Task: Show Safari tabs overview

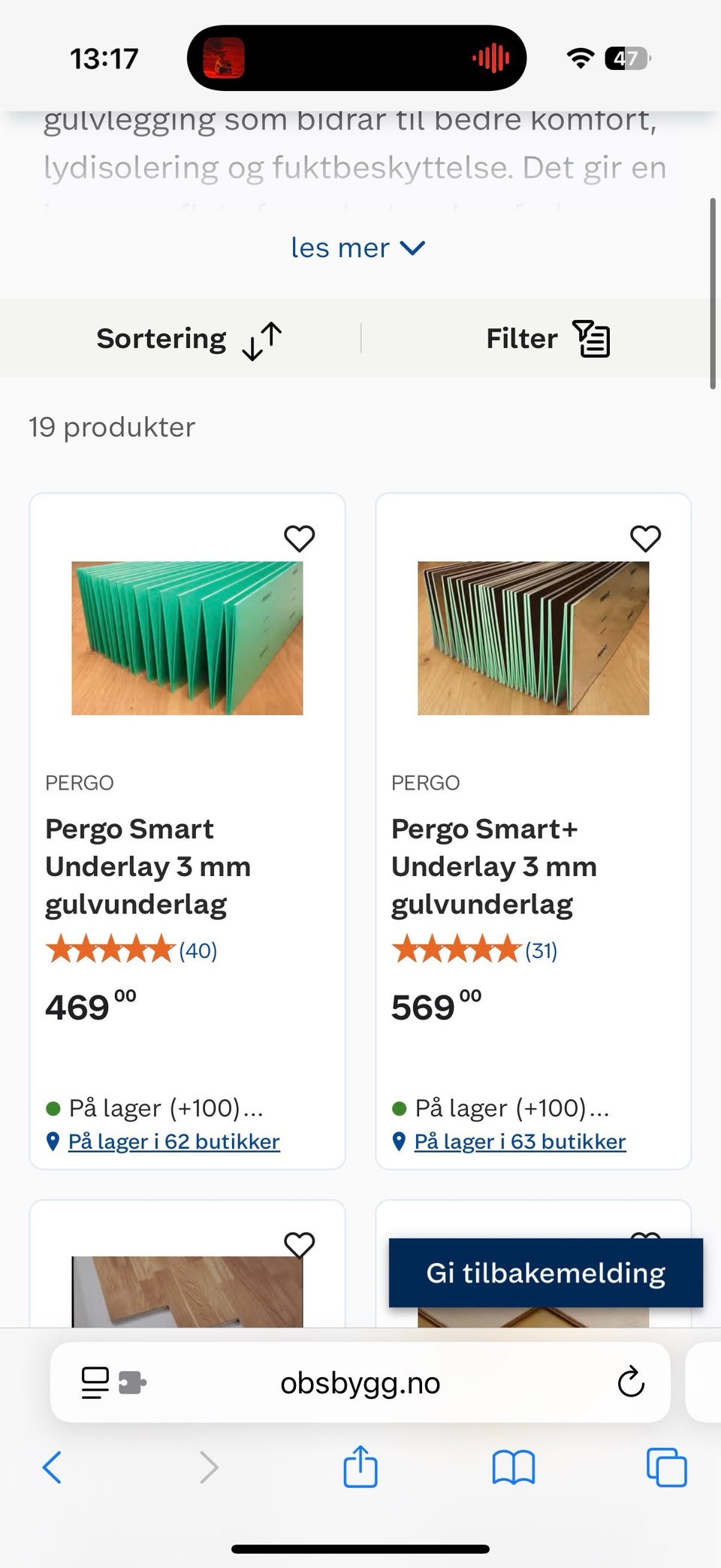Action: [x=666, y=1467]
